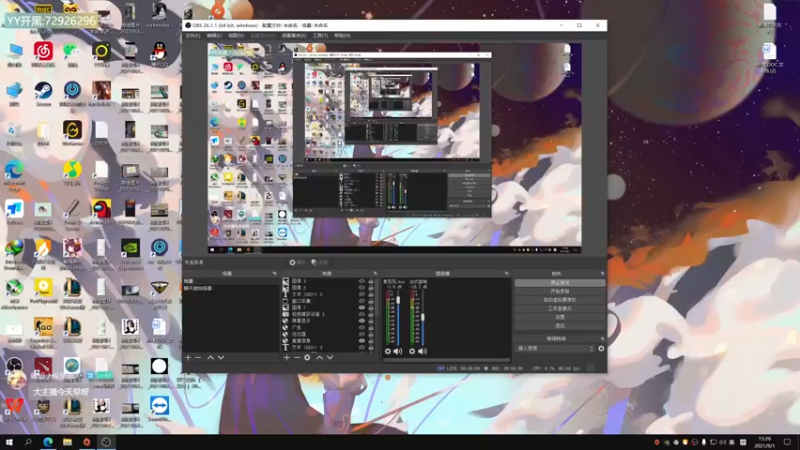The image size is (800, 450).
Task: Open Windows Start menu on taskbar
Action: point(9,442)
